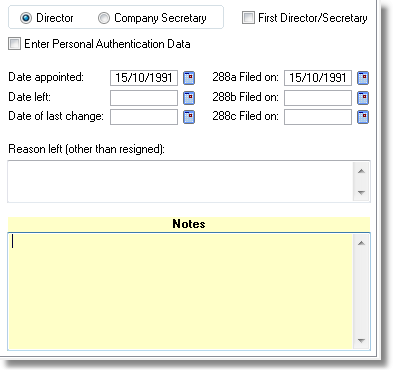
Task: Click the 'Date of last change:' label
Action: click(x=56, y=116)
